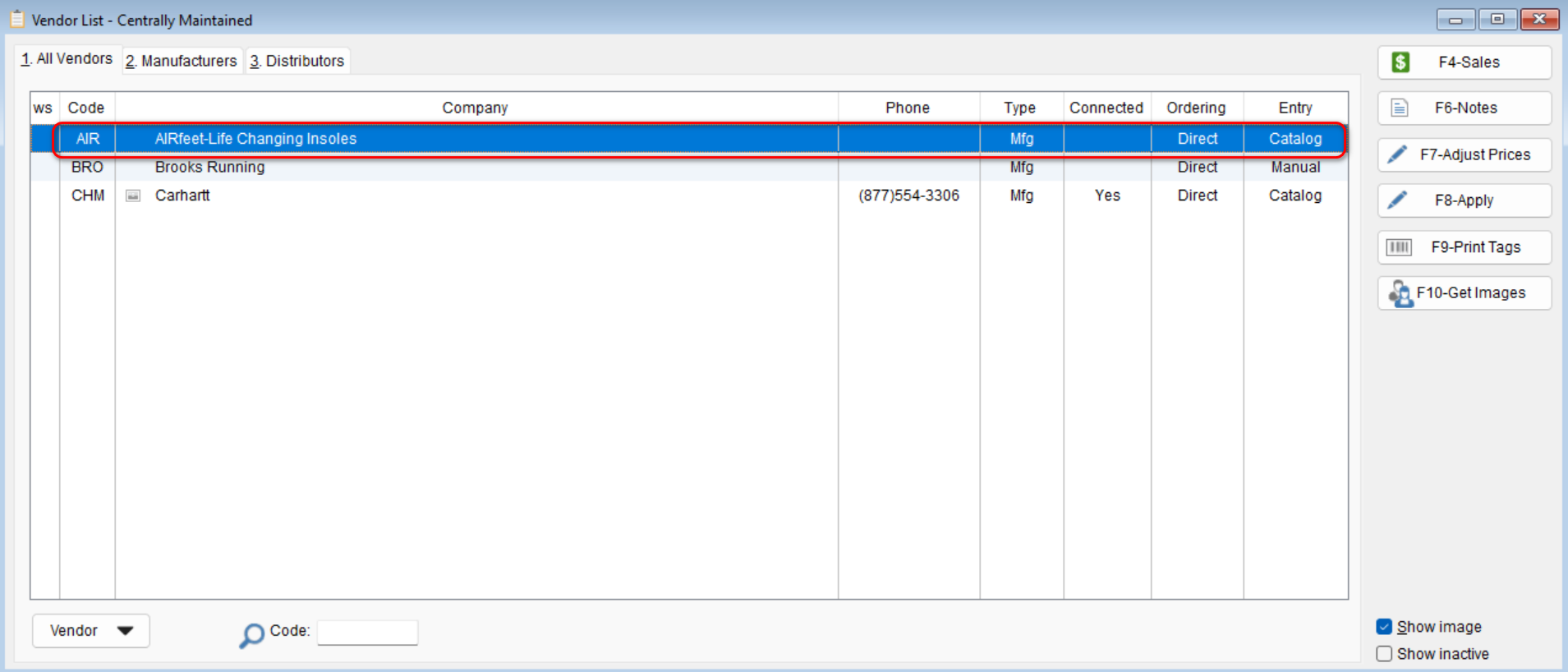Focus the Code search input field
Image resolution: width=1568 pixels, height=672 pixels.
click(x=367, y=633)
